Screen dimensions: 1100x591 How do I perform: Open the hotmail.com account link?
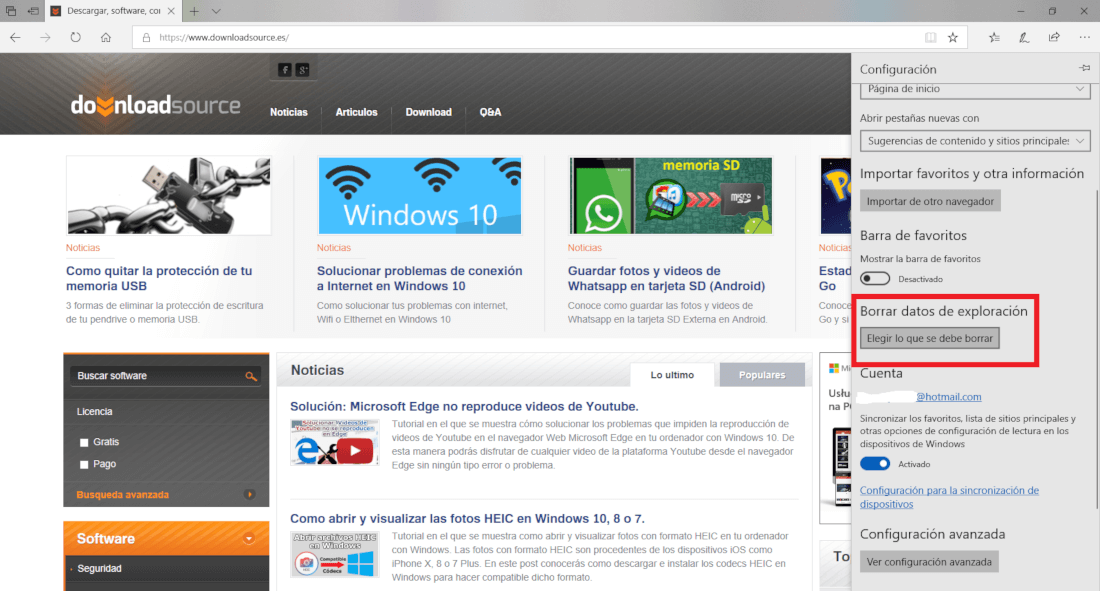(x=948, y=397)
